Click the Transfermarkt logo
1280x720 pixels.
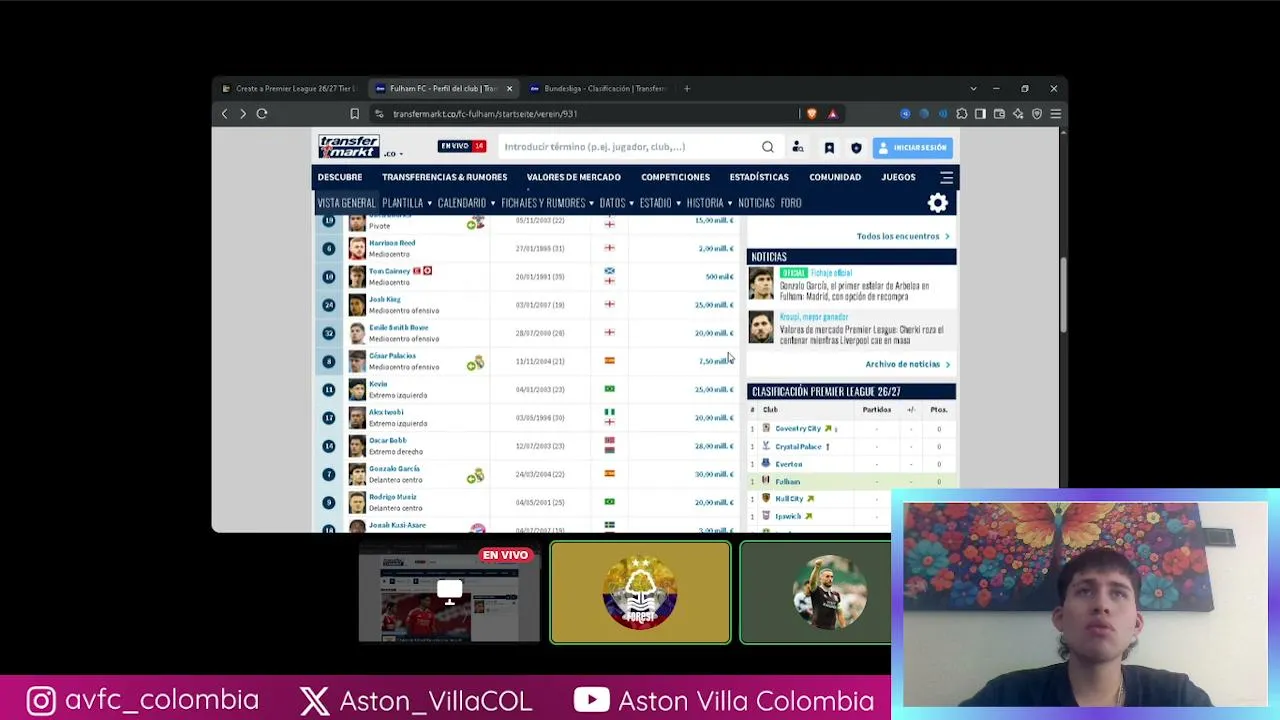point(349,147)
